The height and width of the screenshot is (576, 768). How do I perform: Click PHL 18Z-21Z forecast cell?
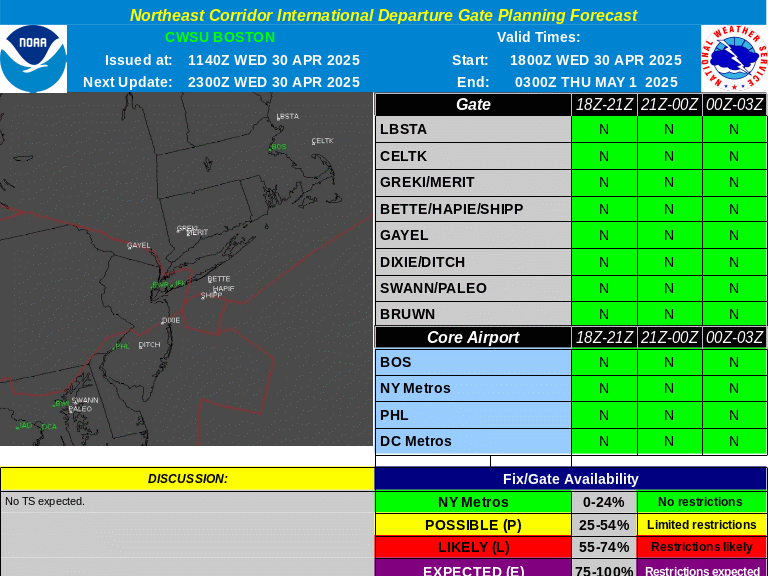tap(604, 415)
